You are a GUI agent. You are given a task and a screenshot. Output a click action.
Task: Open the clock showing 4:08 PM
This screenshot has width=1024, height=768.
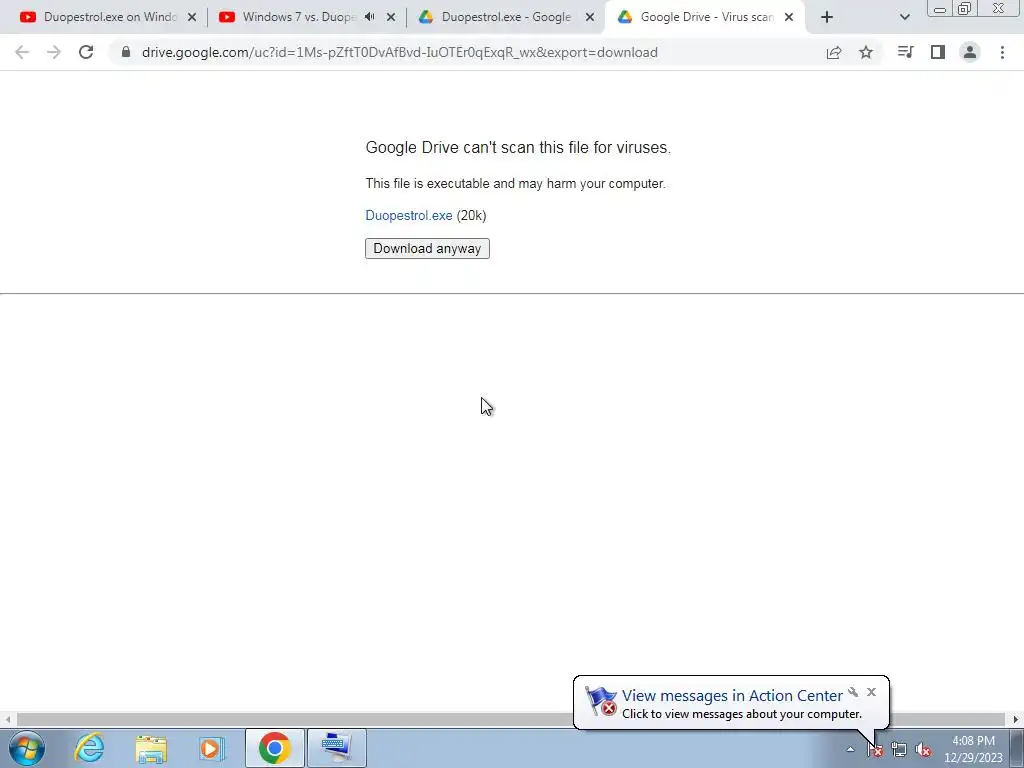click(973, 749)
